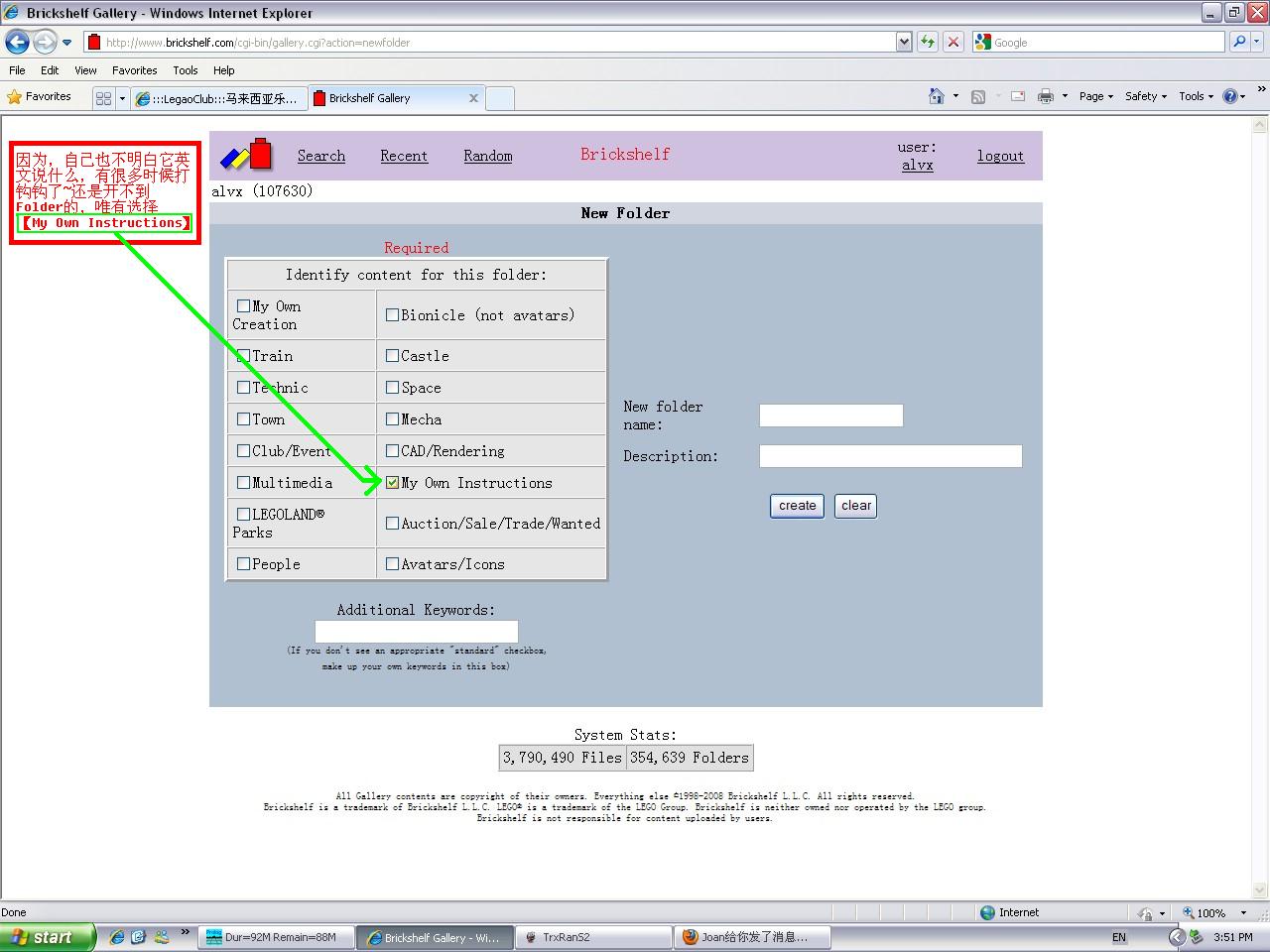Screen dimensions: 1270x952
Task: Click the page scrollbar up arrow
Action: [1260, 126]
